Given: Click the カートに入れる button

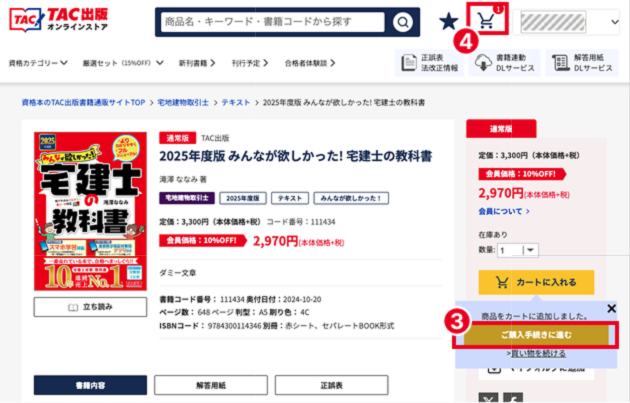Looking at the screenshot, I should (x=536, y=282).
